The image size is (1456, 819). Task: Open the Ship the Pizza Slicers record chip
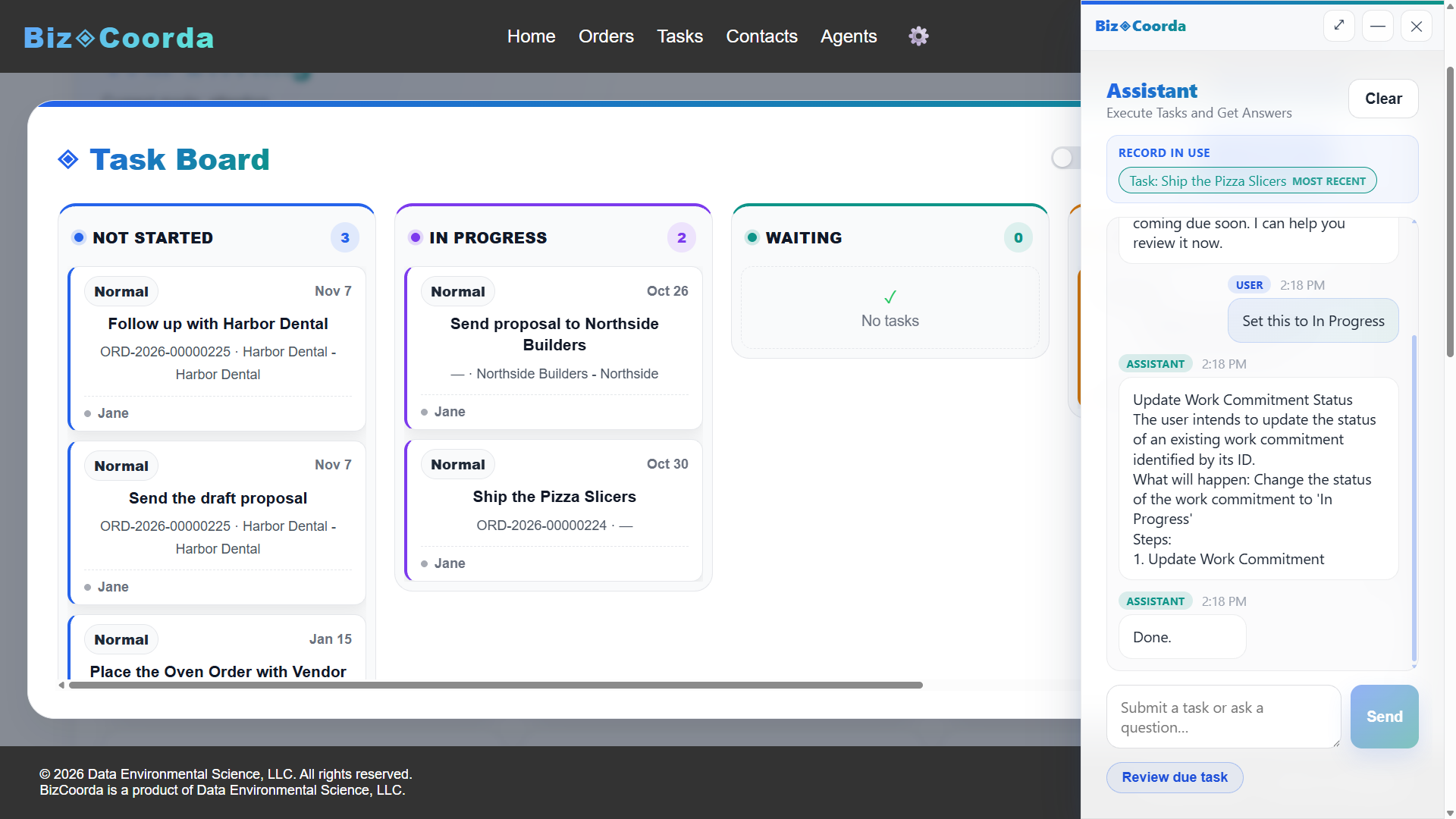[x=1247, y=180]
